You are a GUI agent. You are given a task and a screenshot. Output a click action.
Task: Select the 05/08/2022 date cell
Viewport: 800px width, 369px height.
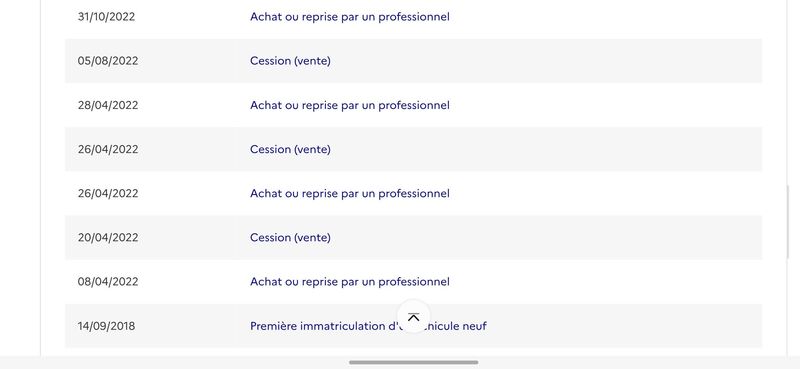[x=108, y=61]
